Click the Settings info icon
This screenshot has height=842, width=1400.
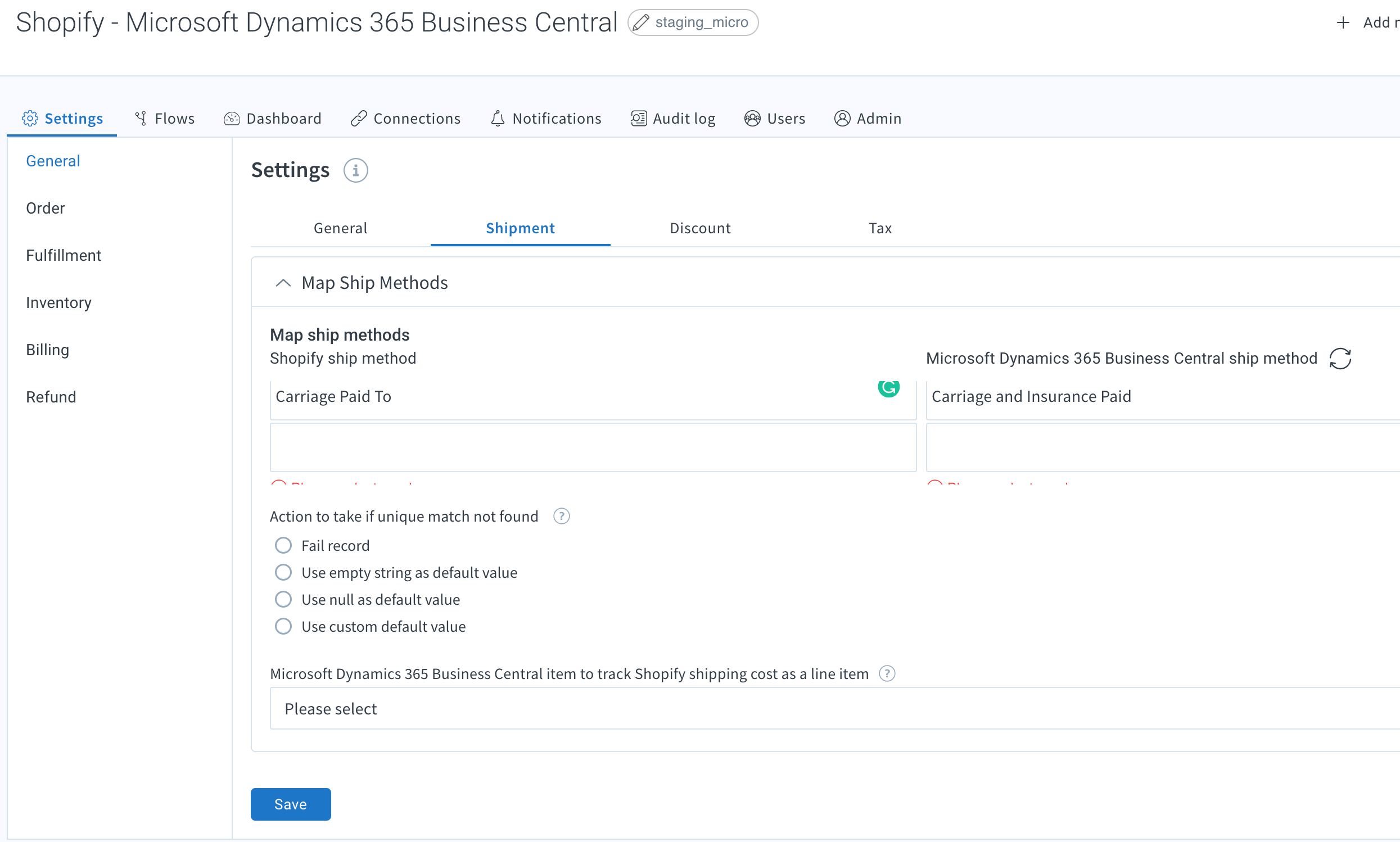(x=356, y=170)
